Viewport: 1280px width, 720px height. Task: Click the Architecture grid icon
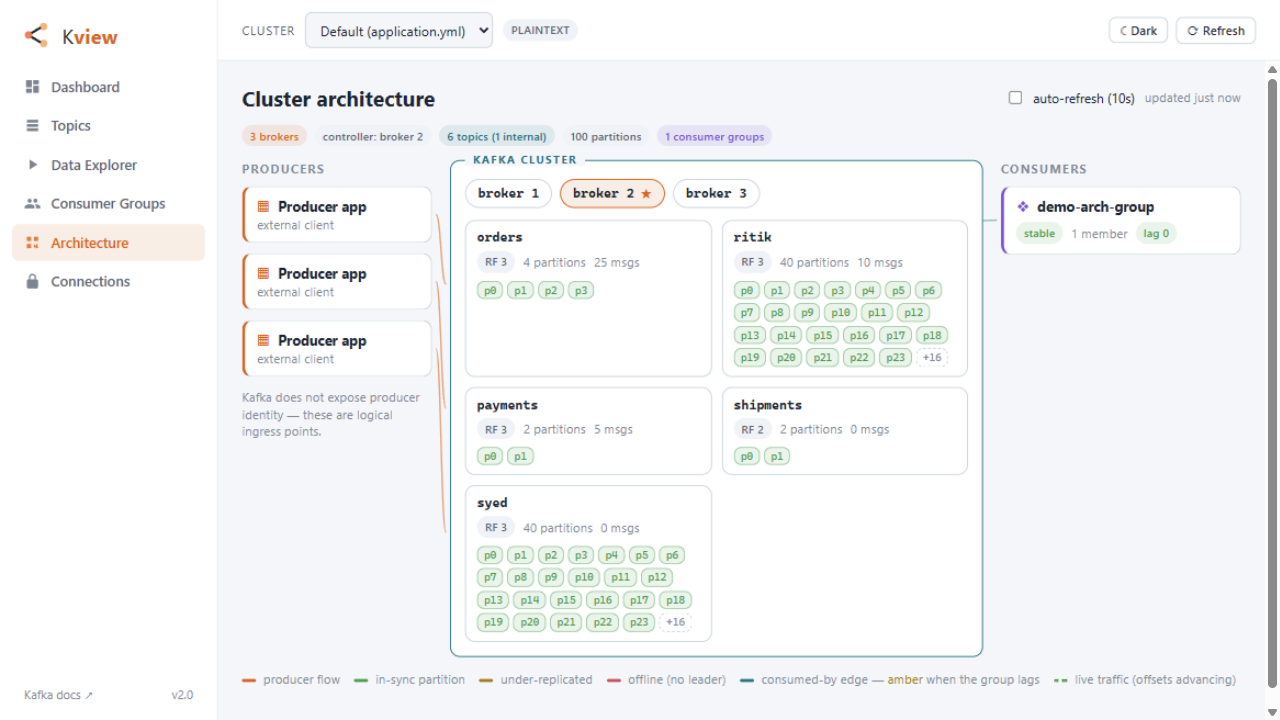point(32,243)
